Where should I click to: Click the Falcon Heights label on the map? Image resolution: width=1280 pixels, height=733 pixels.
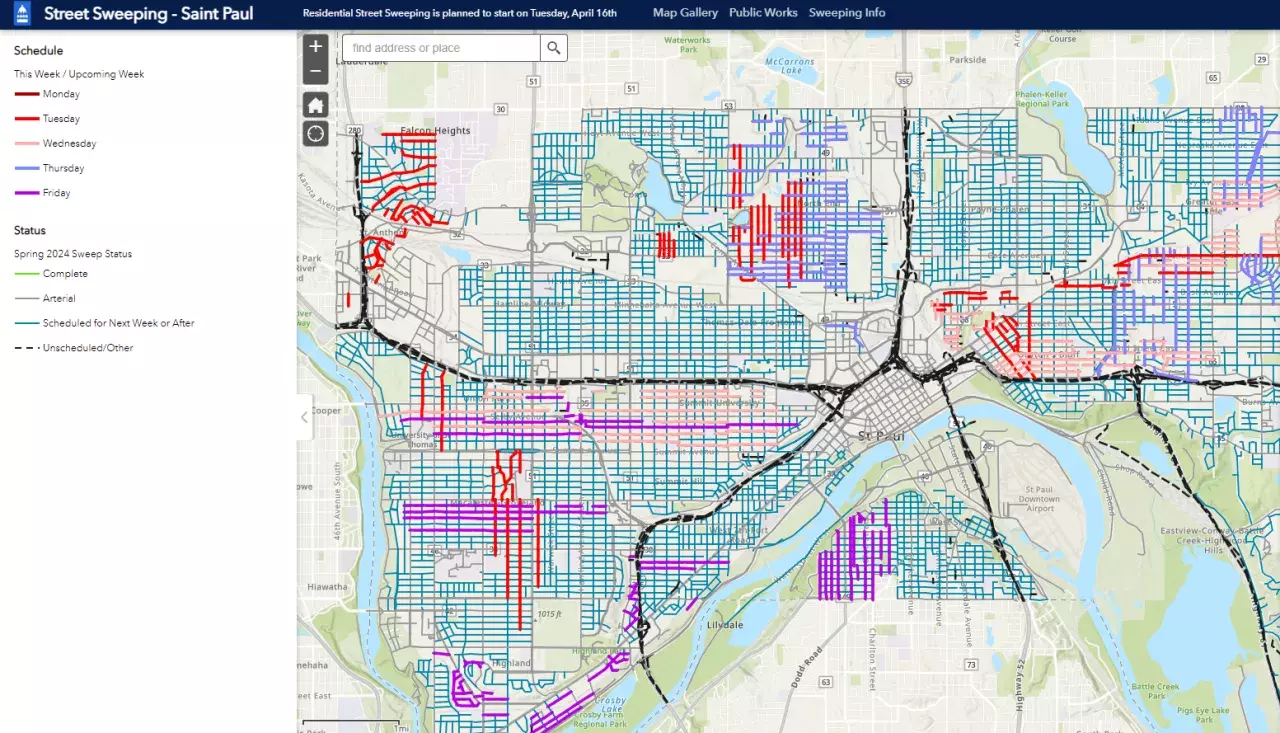(x=434, y=131)
